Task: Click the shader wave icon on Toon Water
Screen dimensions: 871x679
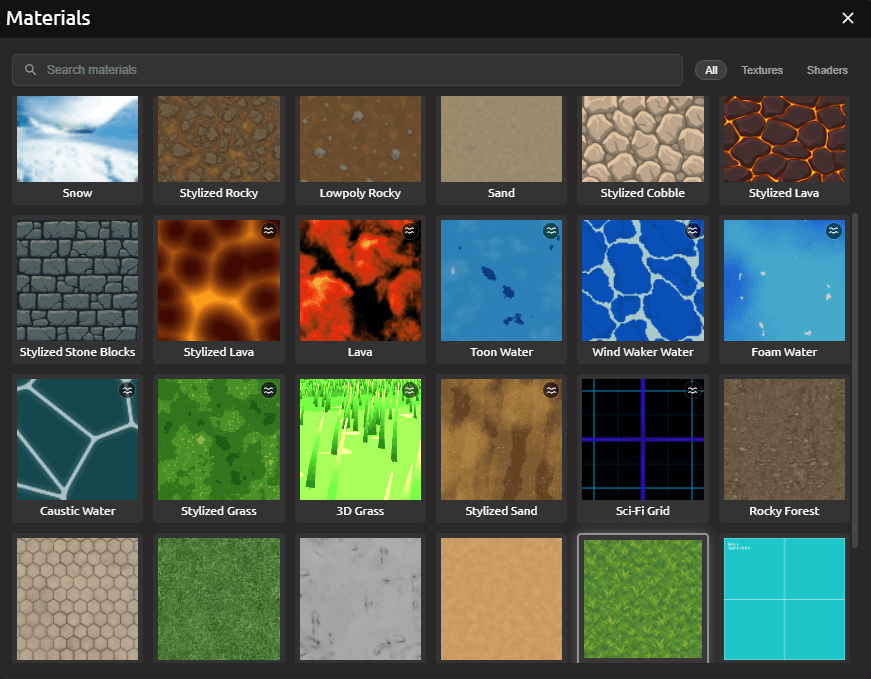Action: (x=551, y=231)
